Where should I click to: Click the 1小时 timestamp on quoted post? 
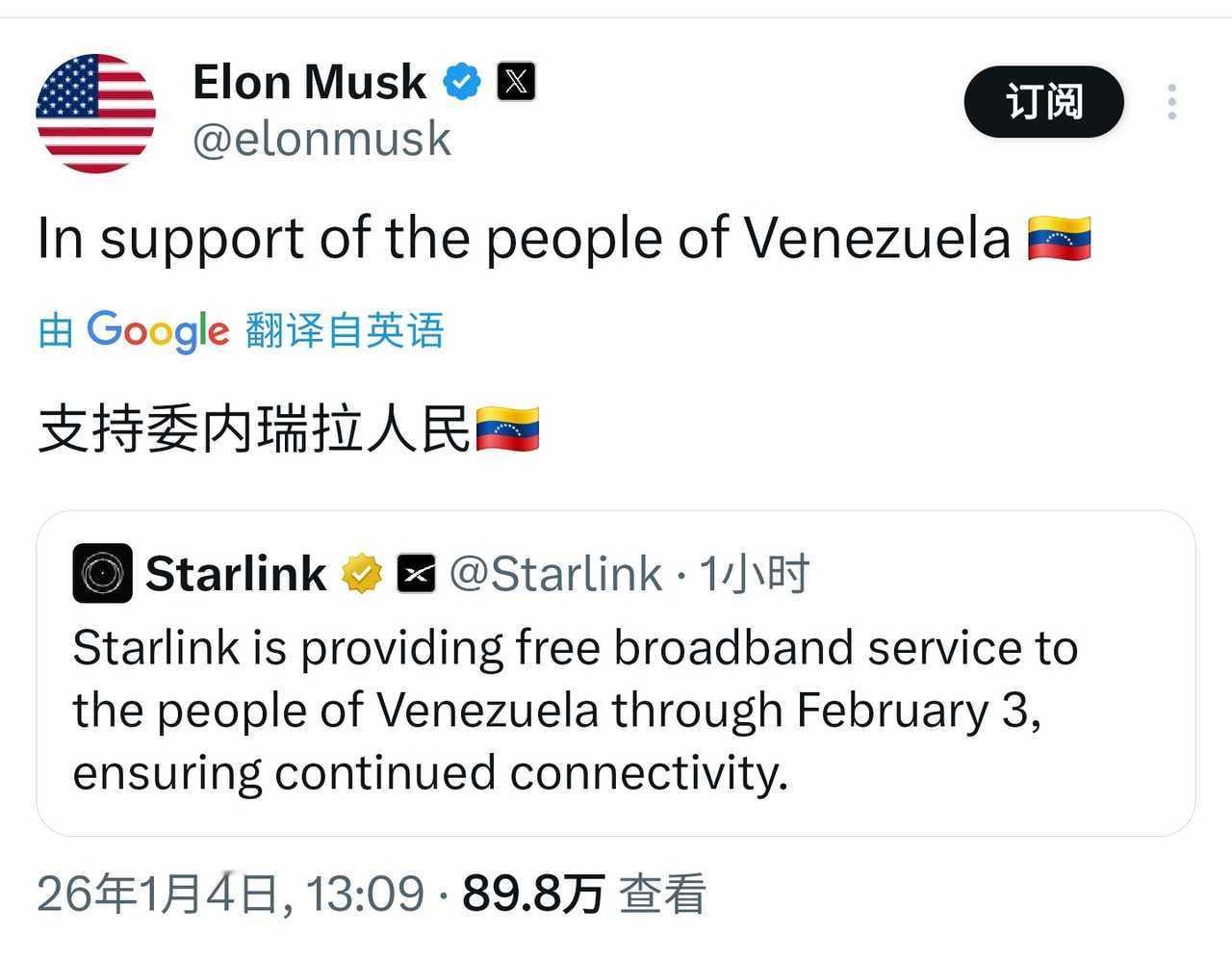(x=754, y=575)
